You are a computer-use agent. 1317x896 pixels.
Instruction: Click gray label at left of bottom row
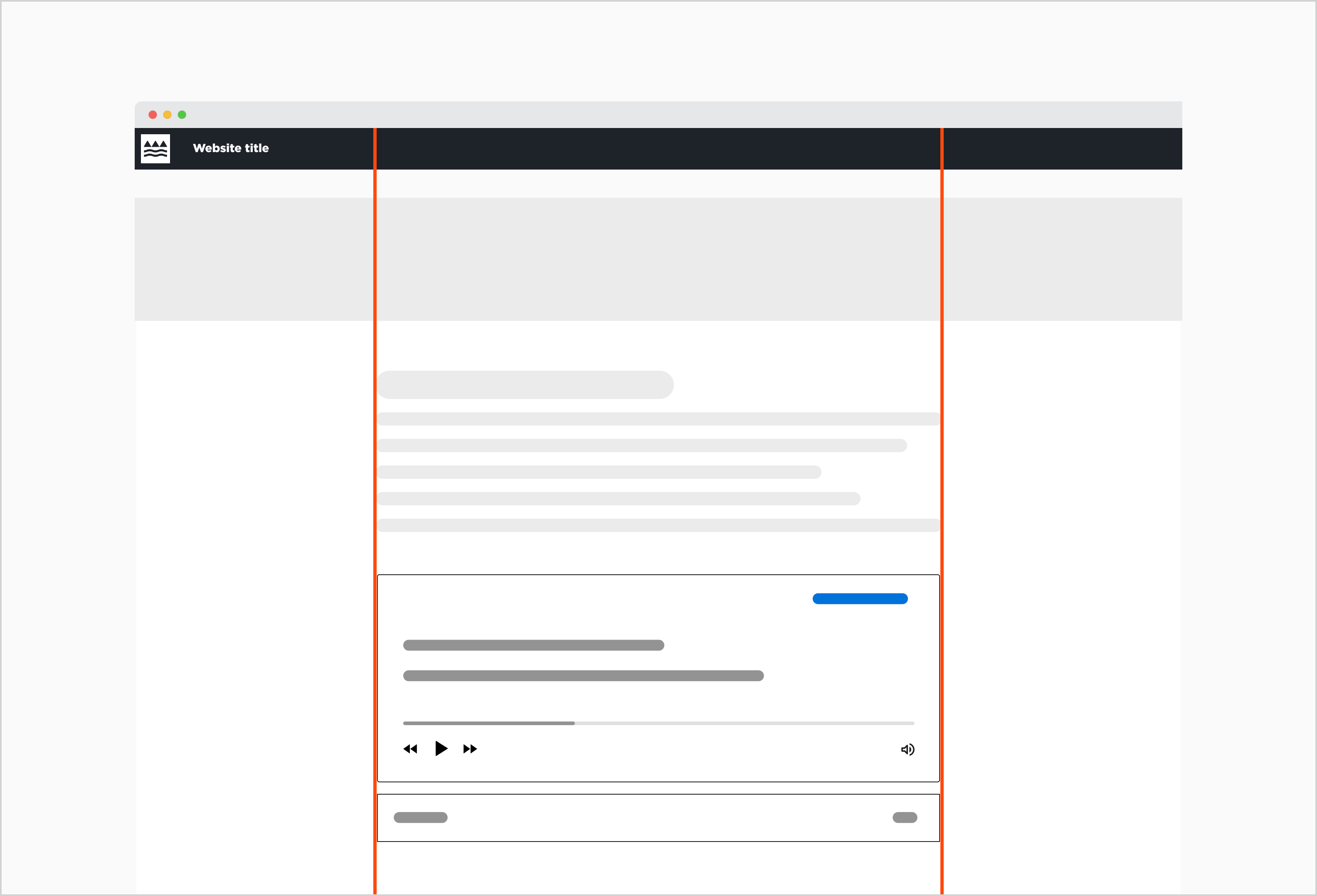point(420,817)
